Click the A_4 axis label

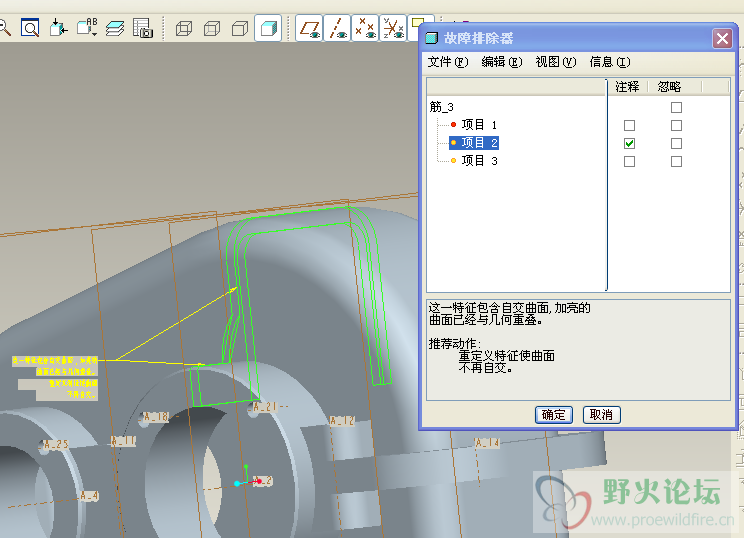point(89,496)
